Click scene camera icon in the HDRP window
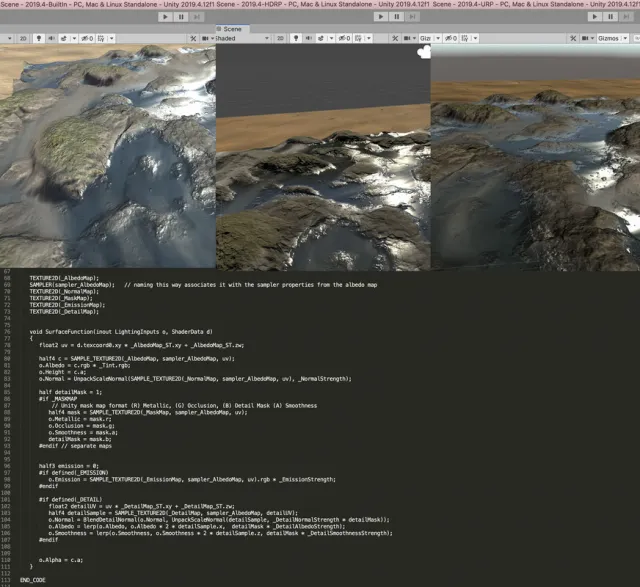 [x=407, y=38]
